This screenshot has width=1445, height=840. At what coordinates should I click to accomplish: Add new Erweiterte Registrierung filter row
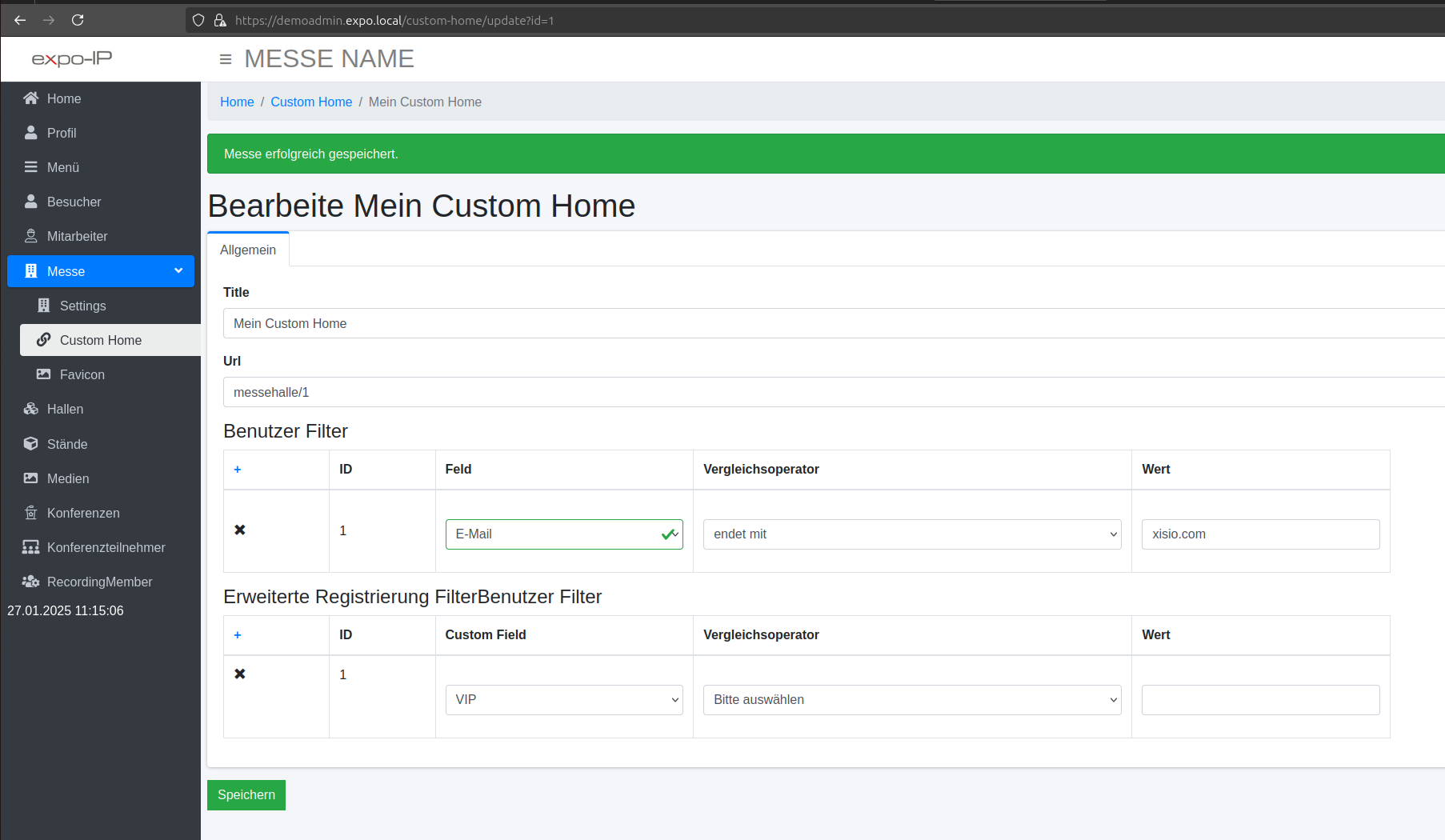click(x=238, y=635)
